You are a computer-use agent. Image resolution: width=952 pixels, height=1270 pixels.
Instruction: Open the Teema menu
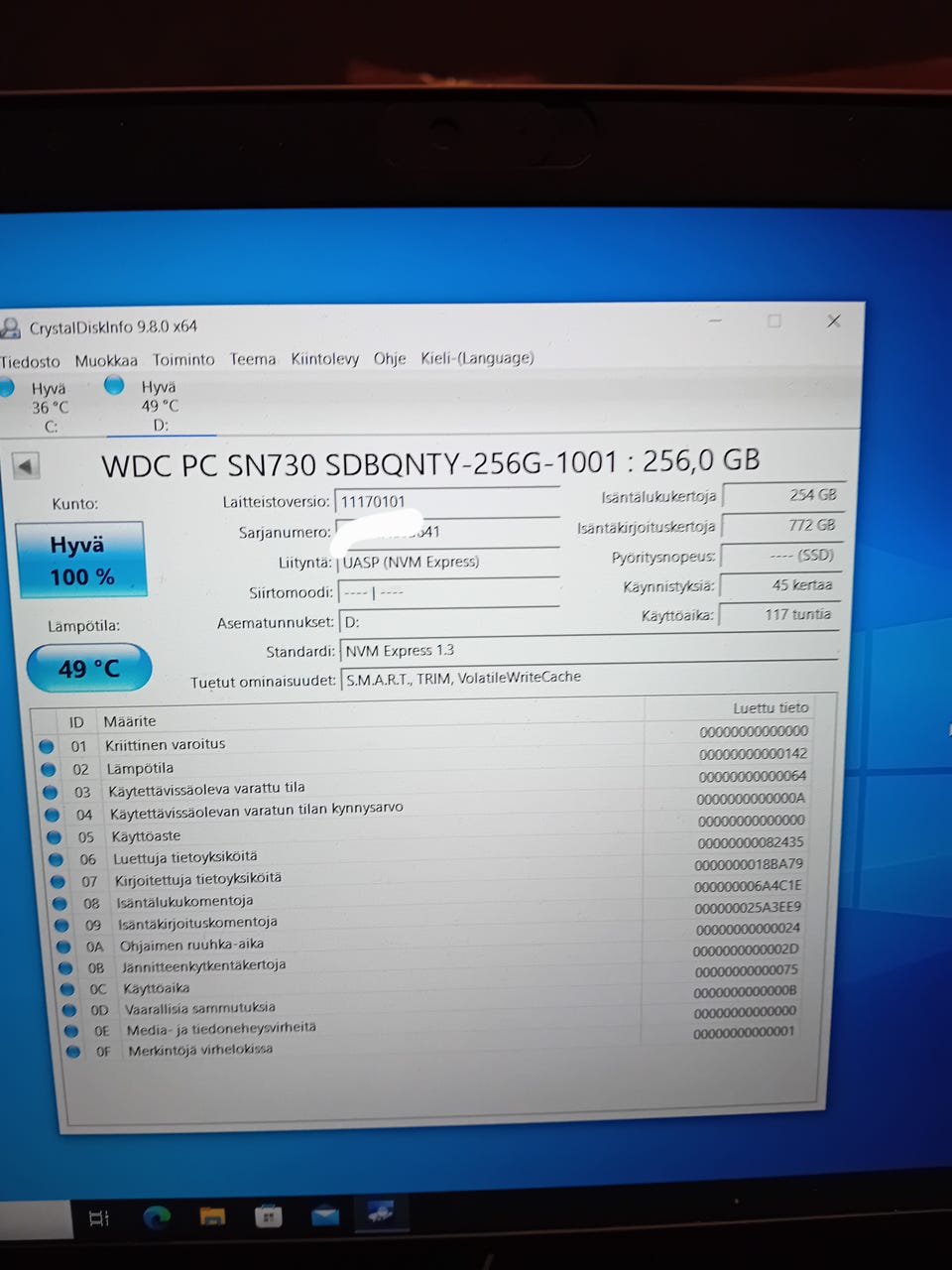click(253, 359)
